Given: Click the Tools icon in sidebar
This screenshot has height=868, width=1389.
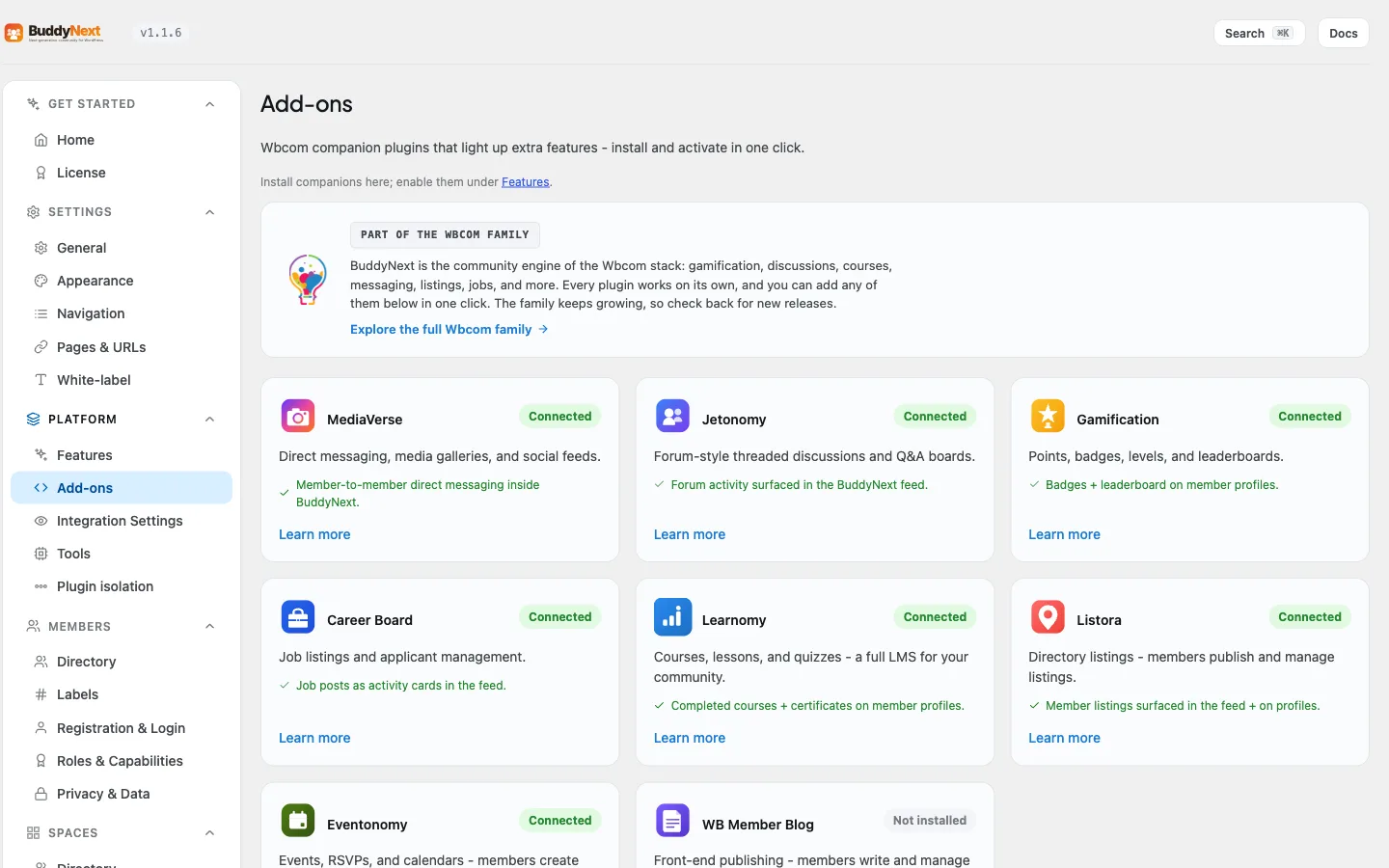Looking at the screenshot, I should (x=41, y=554).
